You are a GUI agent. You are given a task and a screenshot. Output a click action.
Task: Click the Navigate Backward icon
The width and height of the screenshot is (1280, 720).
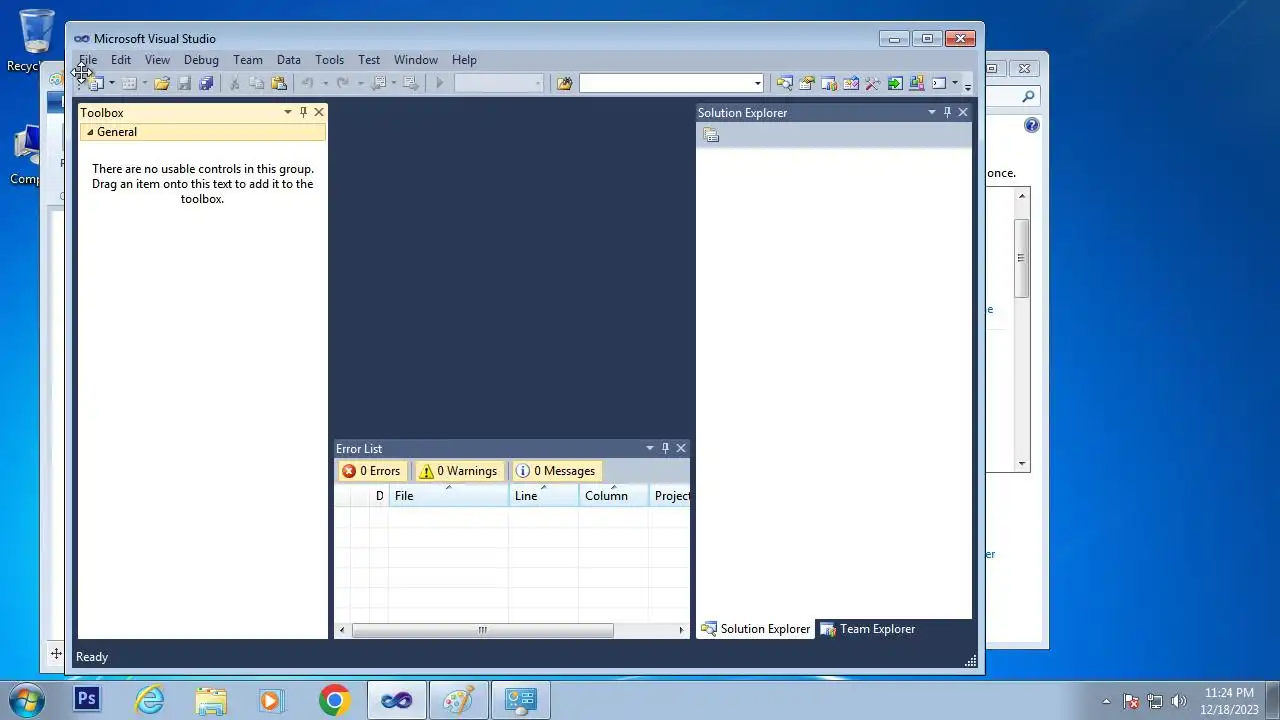coord(379,84)
